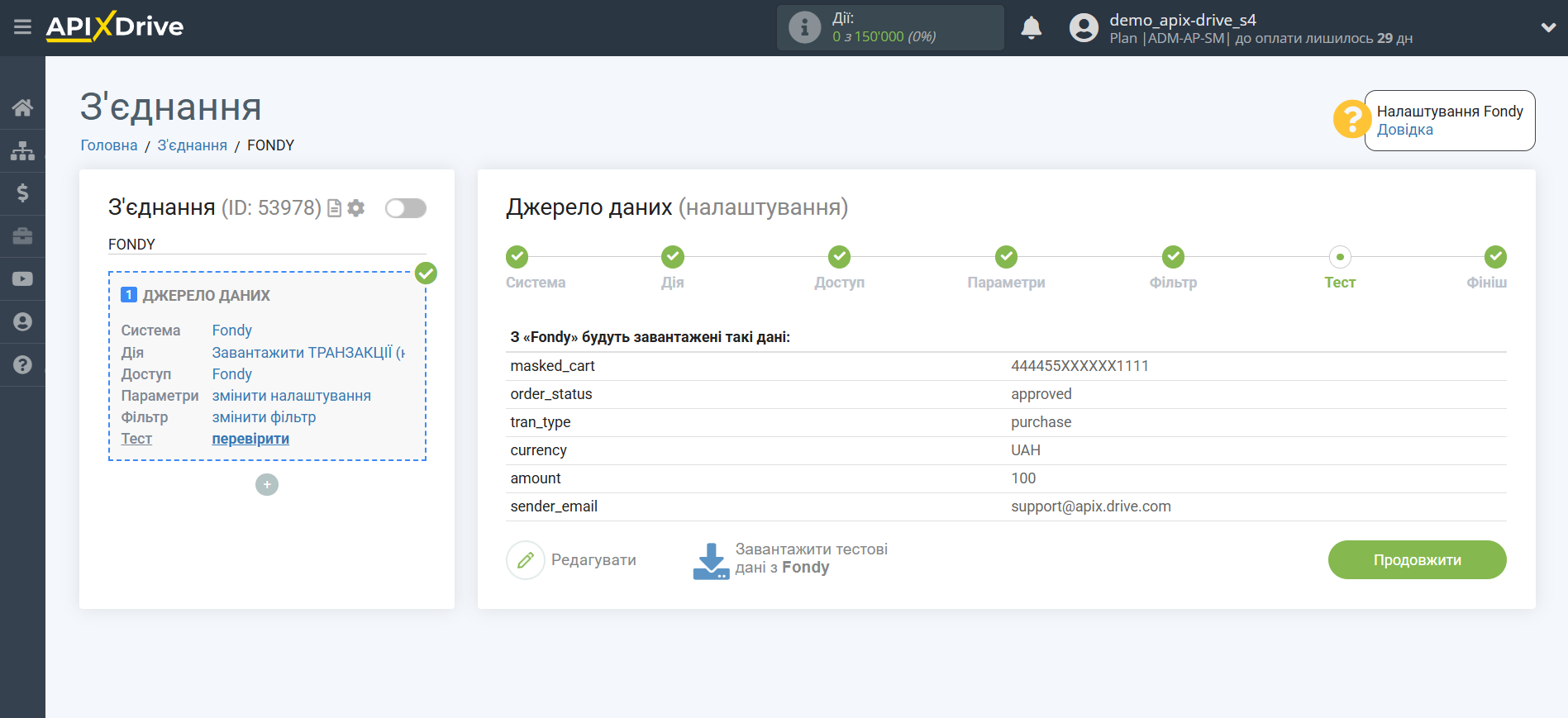Select amount value 100

(x=1023, y=478)
